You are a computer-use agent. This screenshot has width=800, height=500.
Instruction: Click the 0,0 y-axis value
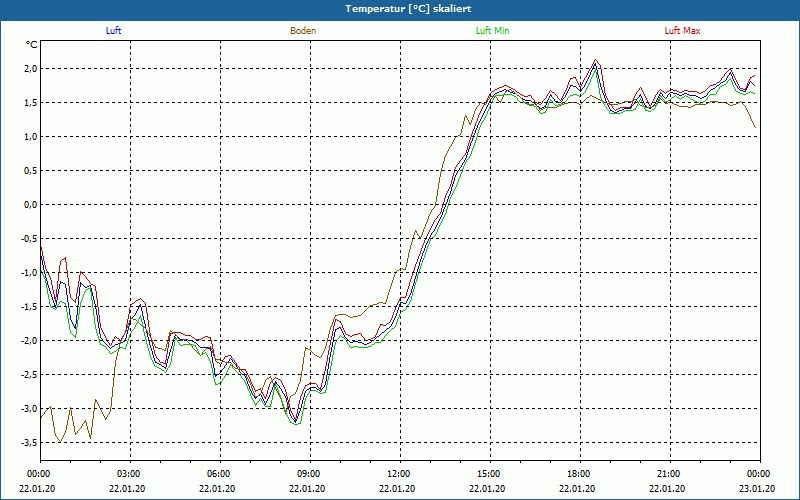[31, 205]
